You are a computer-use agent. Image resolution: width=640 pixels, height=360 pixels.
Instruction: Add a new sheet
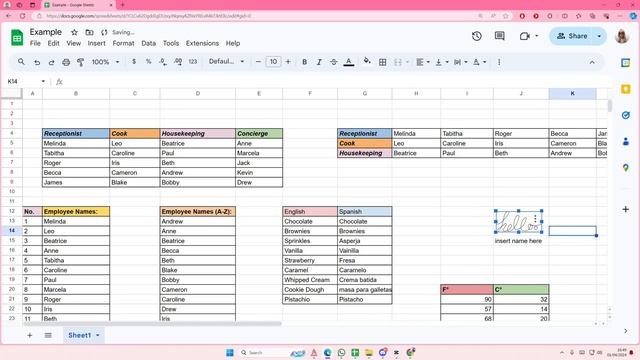(30, 335)
